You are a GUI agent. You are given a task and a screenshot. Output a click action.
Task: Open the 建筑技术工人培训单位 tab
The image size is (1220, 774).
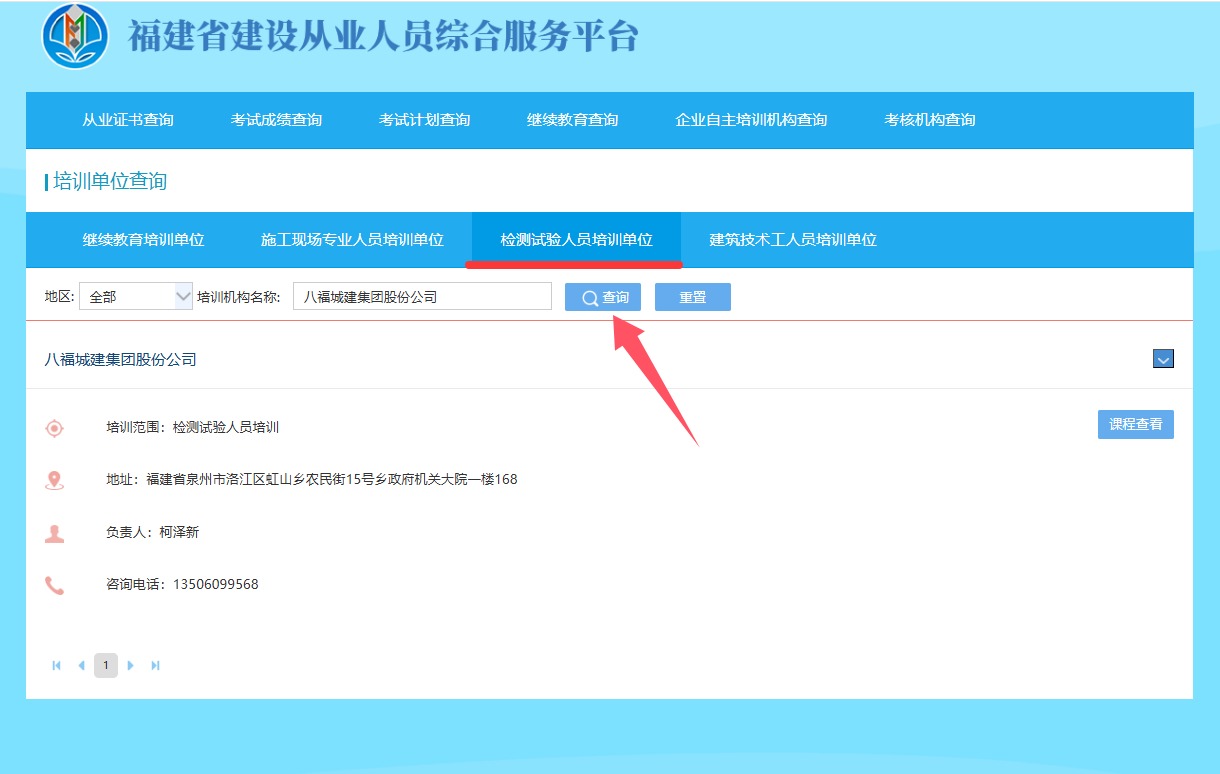(792, 240)
